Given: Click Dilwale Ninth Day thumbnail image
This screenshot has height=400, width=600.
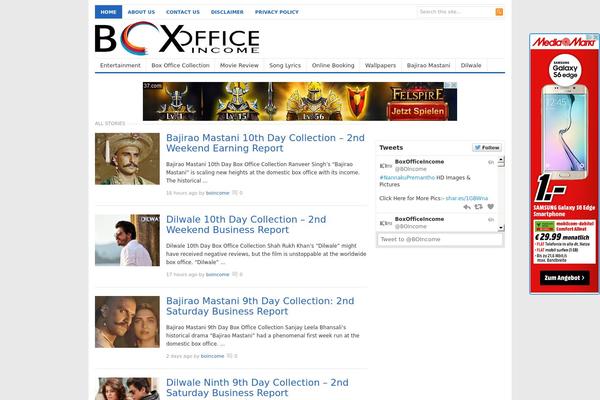Looking at the screenshot, I should click(x=127, y=389).
